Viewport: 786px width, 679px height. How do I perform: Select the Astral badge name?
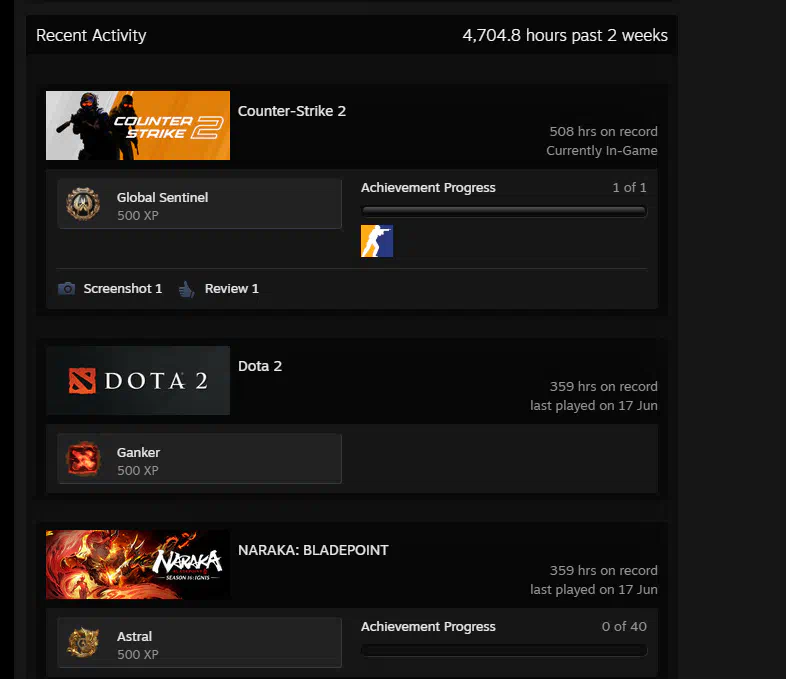point(134,636)
